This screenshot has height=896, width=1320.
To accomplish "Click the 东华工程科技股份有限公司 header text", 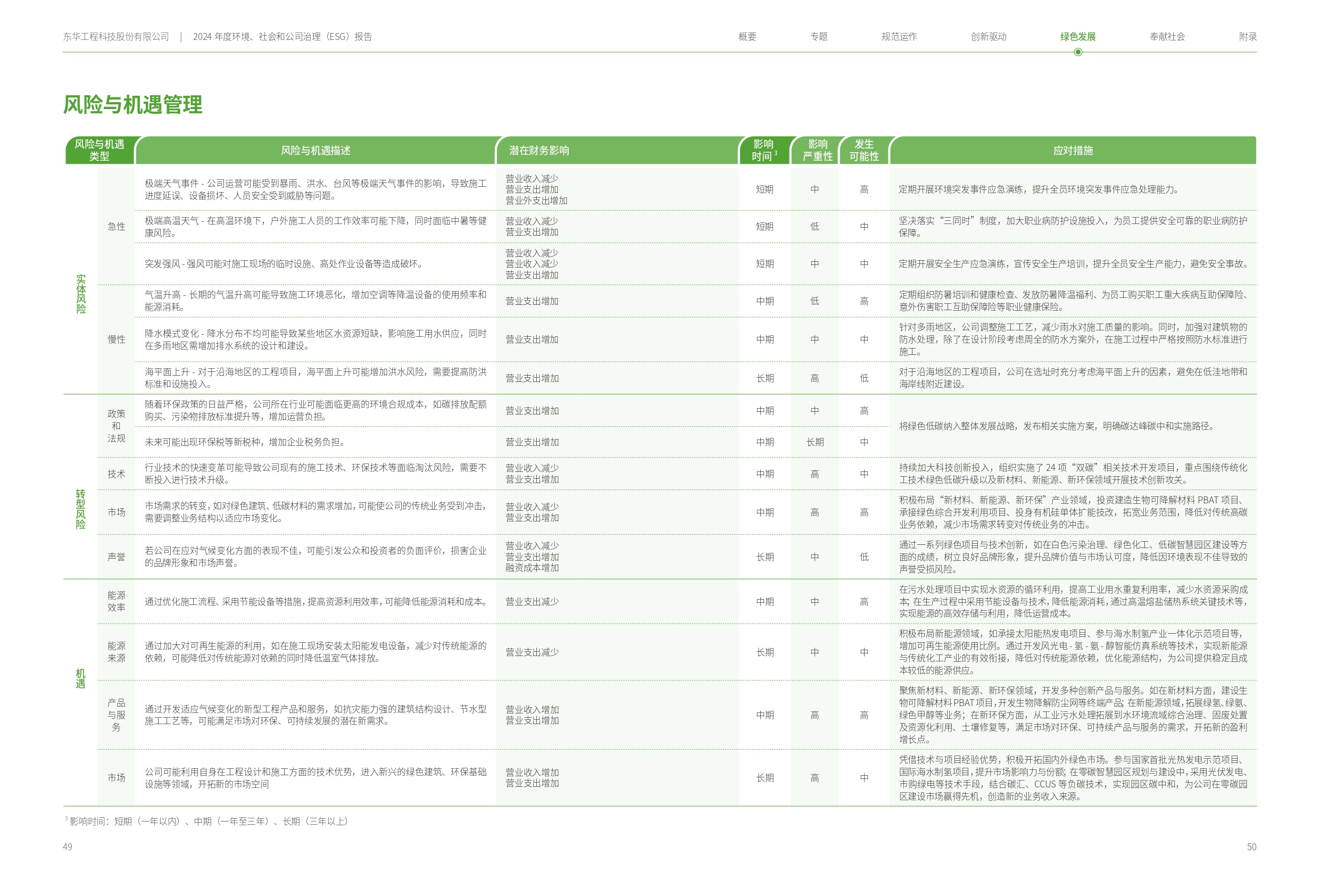I will [116, 37].
